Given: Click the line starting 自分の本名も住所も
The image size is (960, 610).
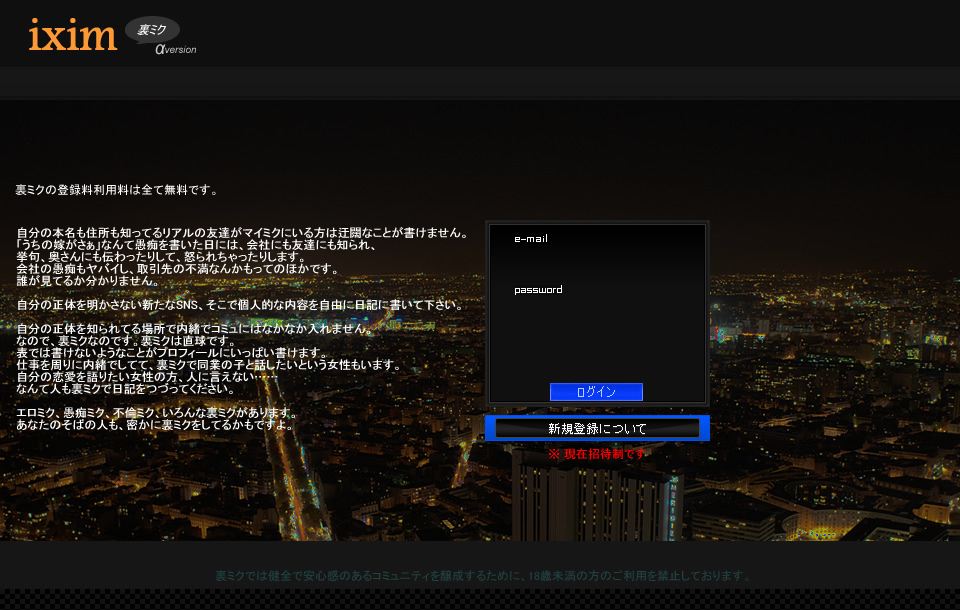Looking at the screenshot, I should point(242,233).
